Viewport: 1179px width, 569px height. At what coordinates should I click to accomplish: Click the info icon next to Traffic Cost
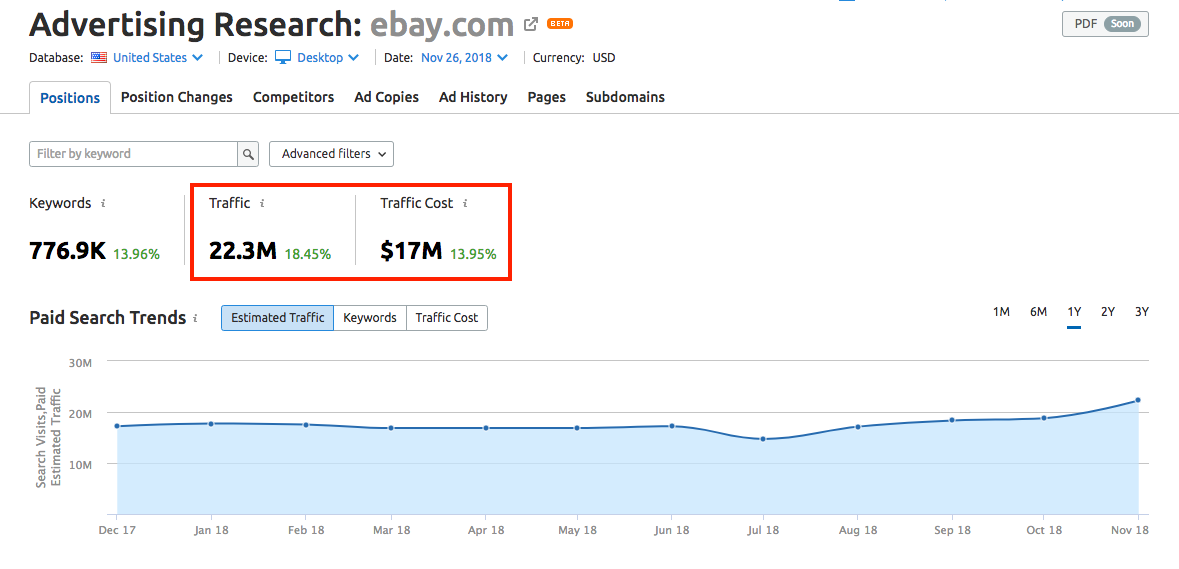(x=465, y=204)
